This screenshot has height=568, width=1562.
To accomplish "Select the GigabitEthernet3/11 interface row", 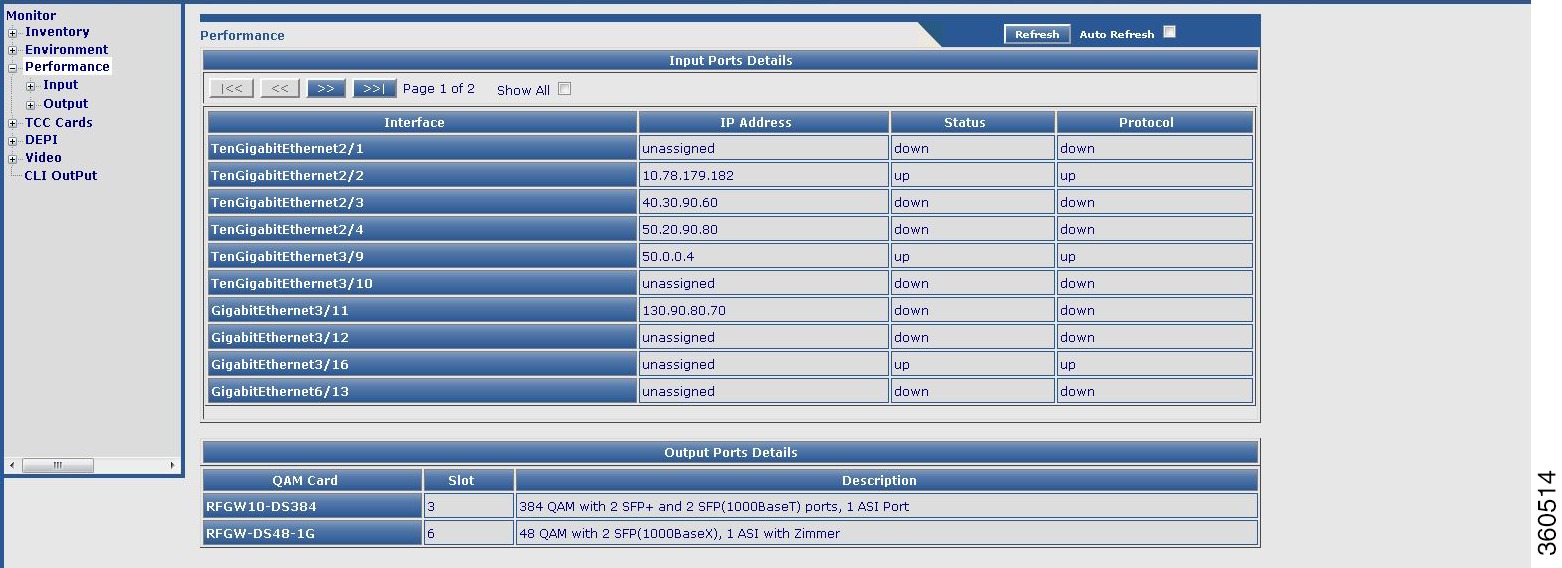I will click(x=730, y=310).
